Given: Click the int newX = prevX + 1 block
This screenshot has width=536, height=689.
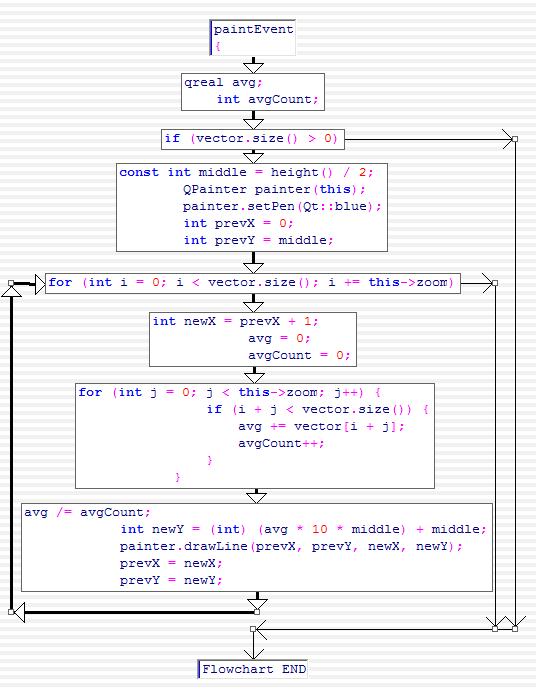Looking at the screenshot, I should coord(253,339).
